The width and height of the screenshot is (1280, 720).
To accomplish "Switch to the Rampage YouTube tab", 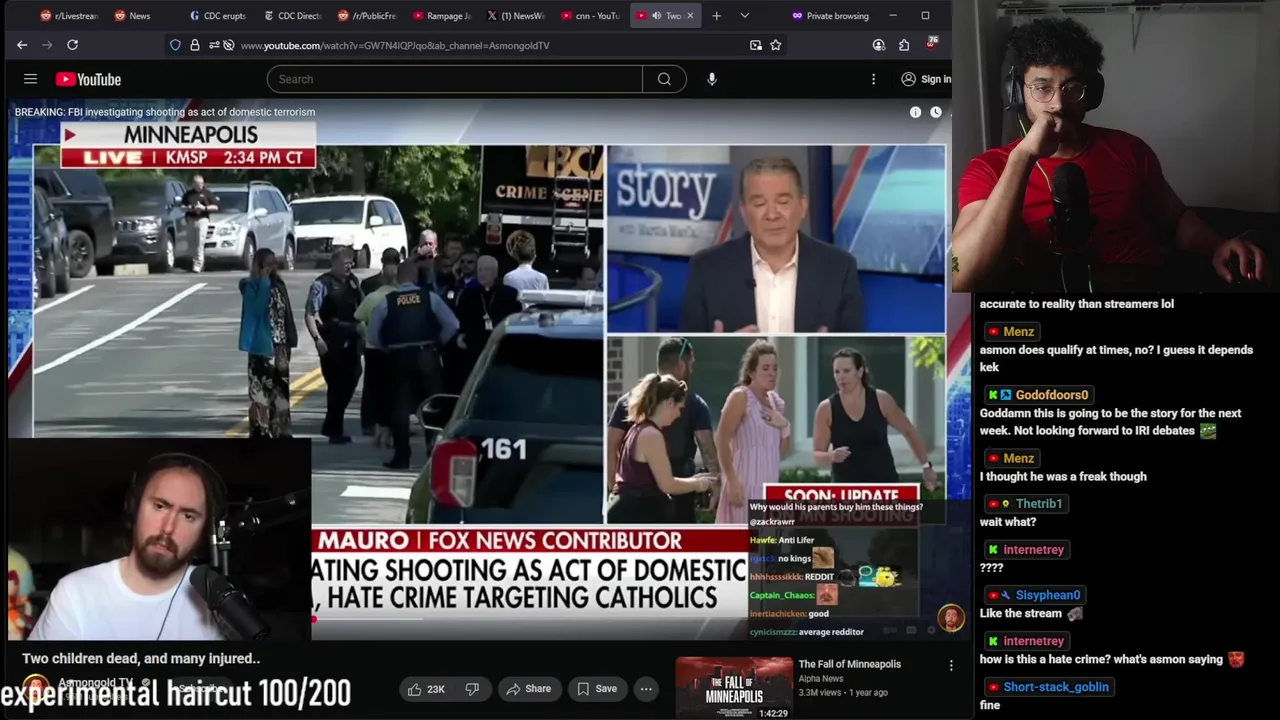I will click(441, 16).
